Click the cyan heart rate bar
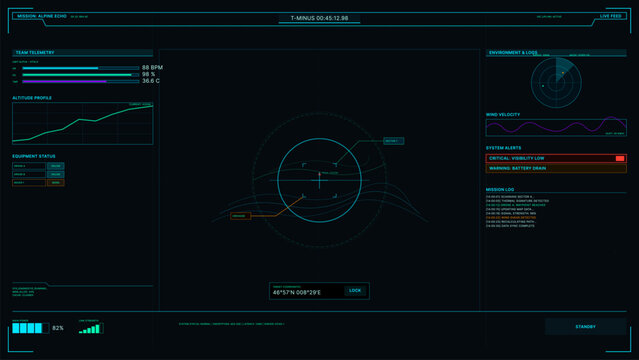Viewport: 639px width, 360px height. coord(81,68)
